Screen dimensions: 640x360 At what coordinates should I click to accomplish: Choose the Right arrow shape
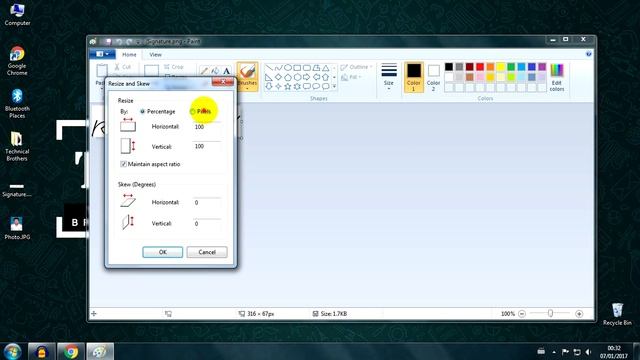pyautogui.click(x=307, y=77)
